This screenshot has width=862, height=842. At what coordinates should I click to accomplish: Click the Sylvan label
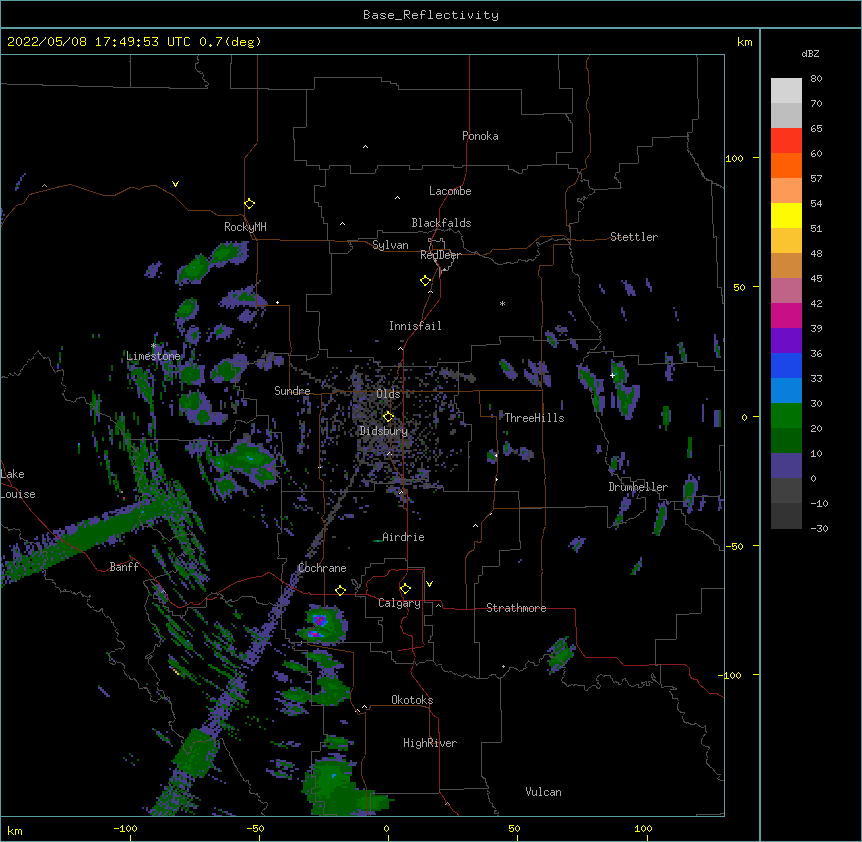tap(390, 245)
